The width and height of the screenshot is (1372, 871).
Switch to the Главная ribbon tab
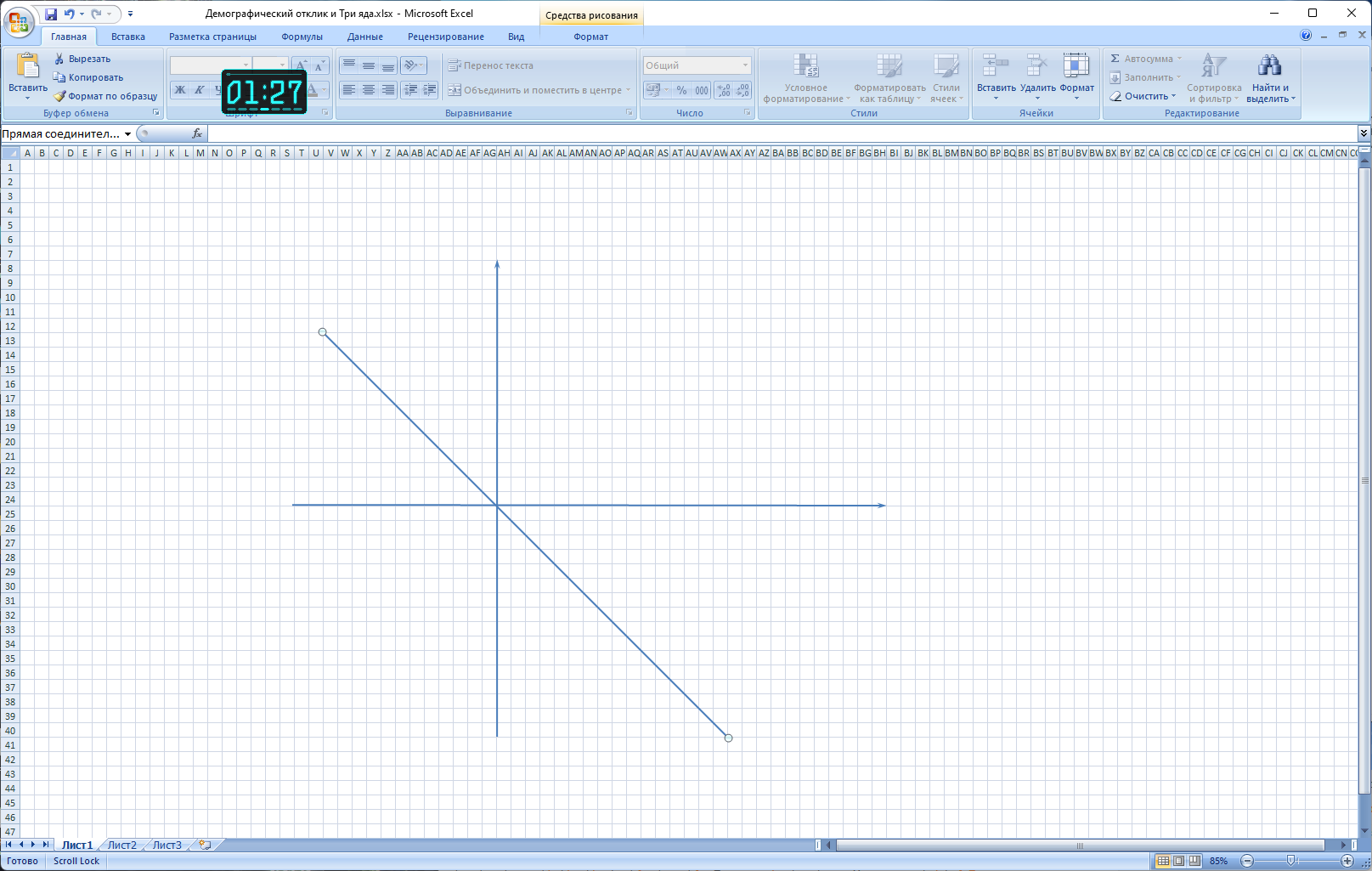click(68, 37)
